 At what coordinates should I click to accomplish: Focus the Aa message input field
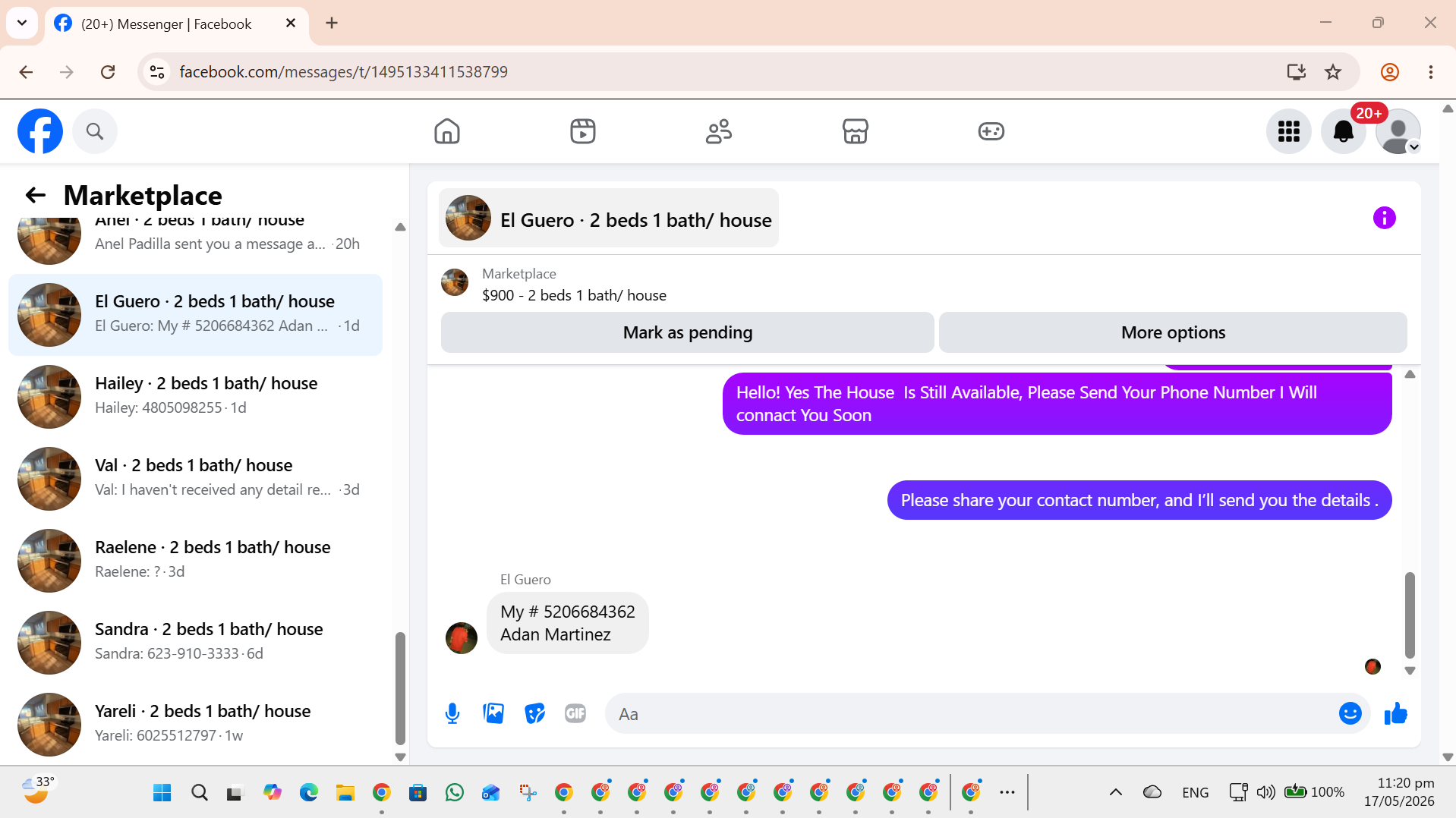pos(972,713)
